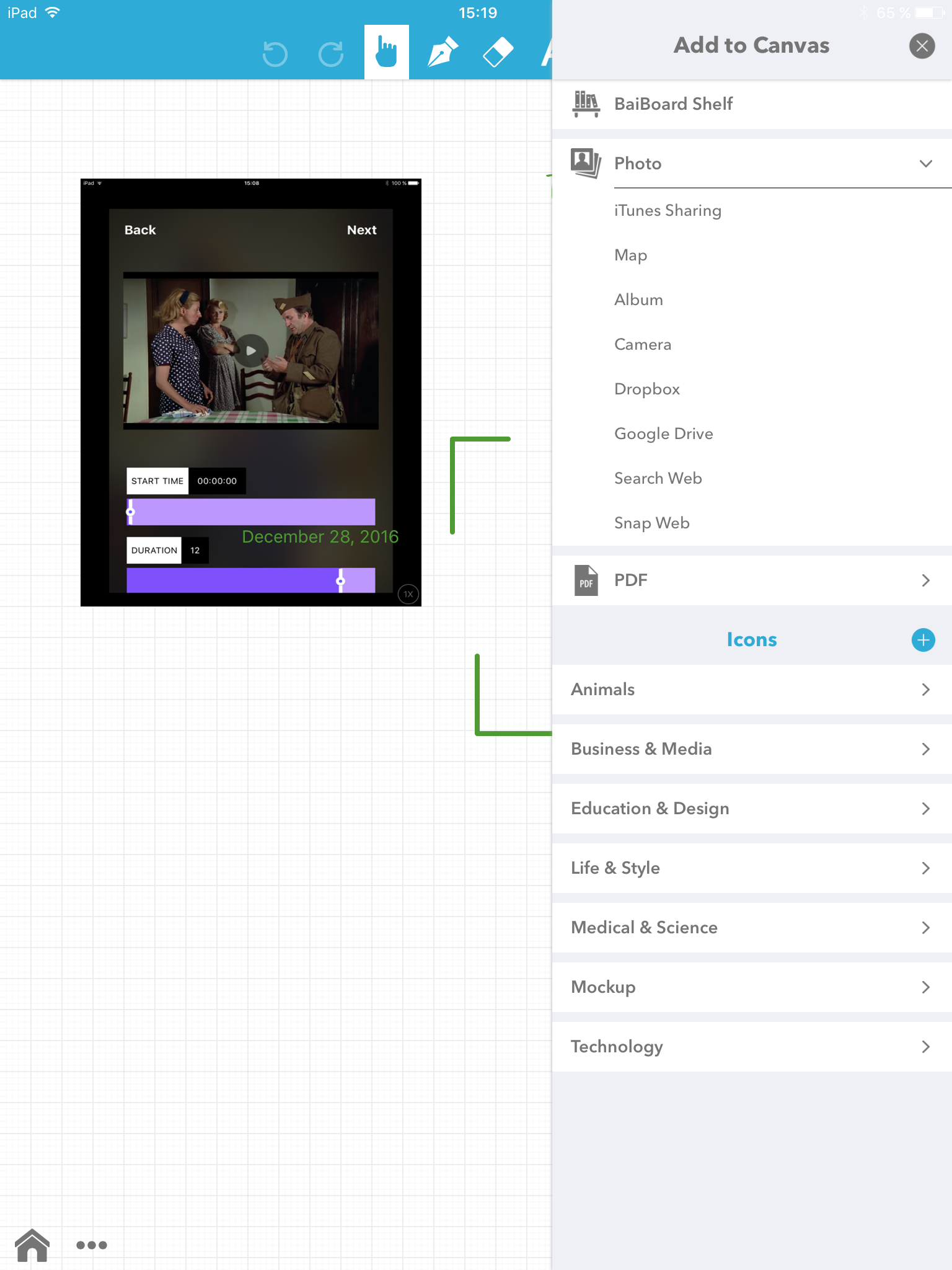
Task: Tap the battery indicator icon
Action: pyautogui.click(x=928, y=12)
